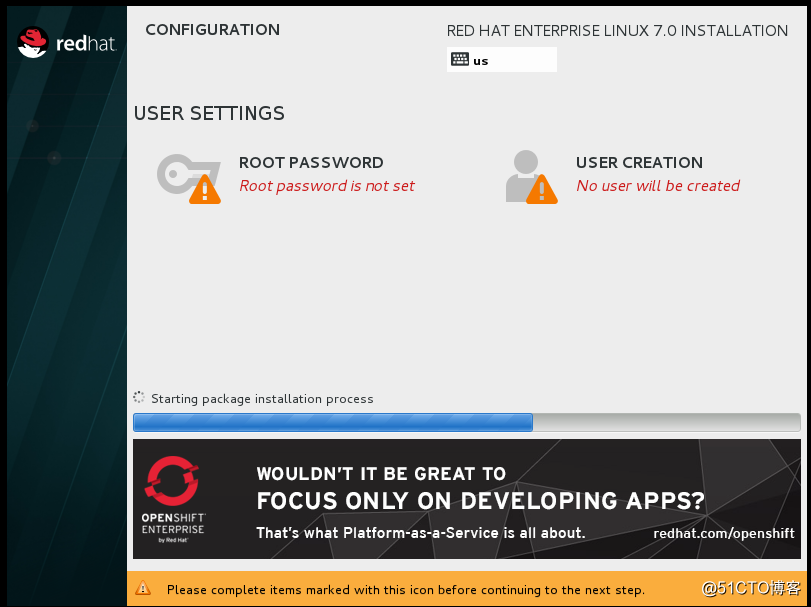Click the package installation progress bar

click(467, 422)
